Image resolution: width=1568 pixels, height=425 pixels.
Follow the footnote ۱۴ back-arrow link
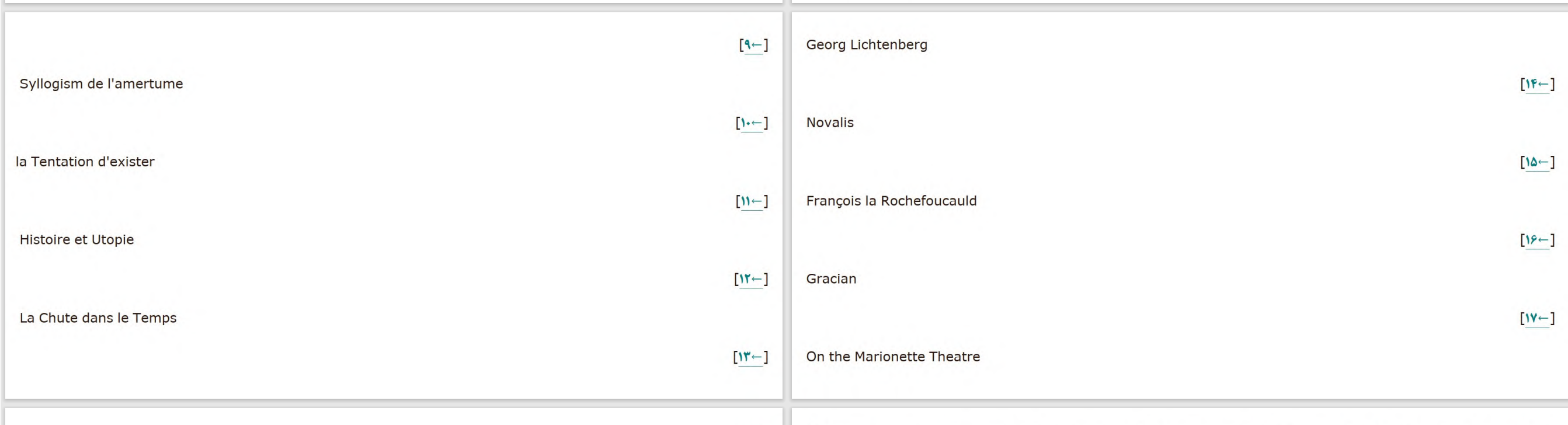pyautogui.click(x=1538, y=84)
